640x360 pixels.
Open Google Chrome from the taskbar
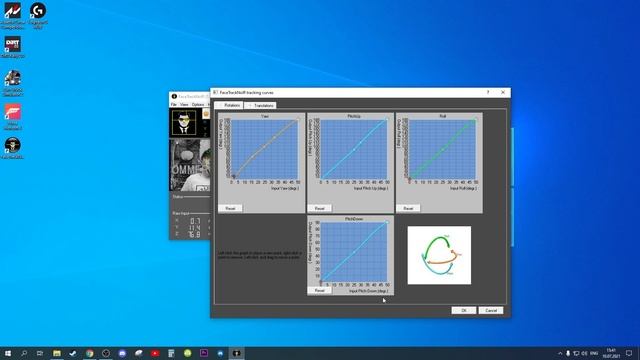(x=89, y=353)
